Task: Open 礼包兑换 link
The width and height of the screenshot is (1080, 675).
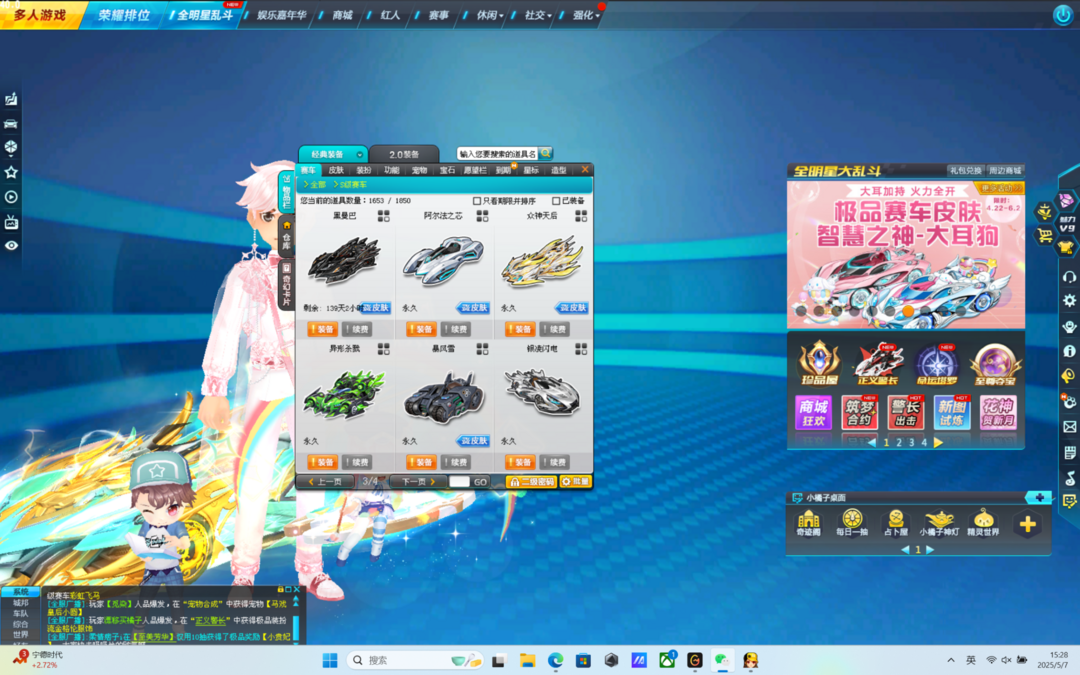Action: click(x=966, y=171)
